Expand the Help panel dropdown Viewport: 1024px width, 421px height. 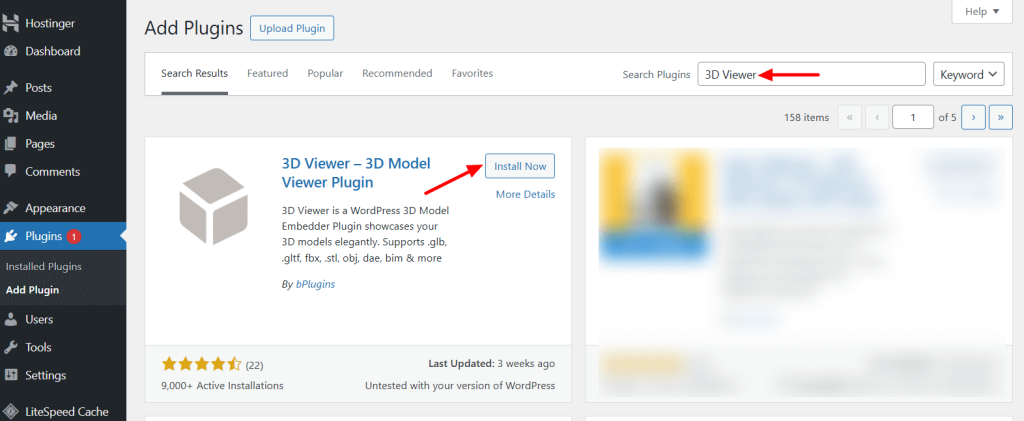pos(982,11)
